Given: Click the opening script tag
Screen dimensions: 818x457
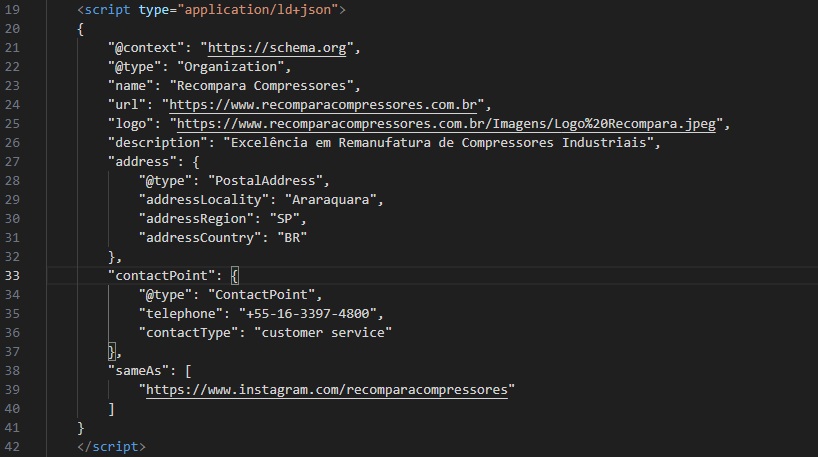Looking at the screenshot, I should point(211,9).
